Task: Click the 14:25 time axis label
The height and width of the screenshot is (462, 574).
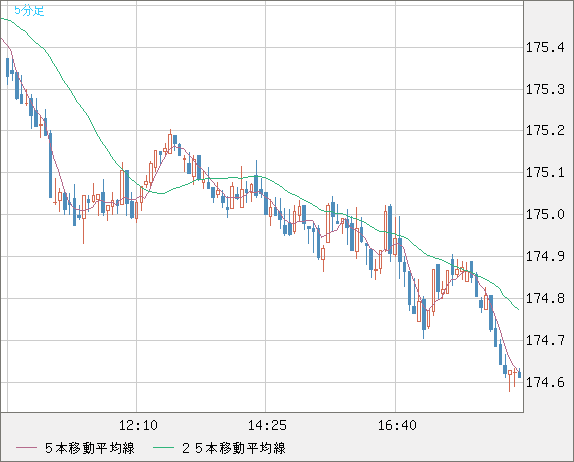Action: coord(267,425)
